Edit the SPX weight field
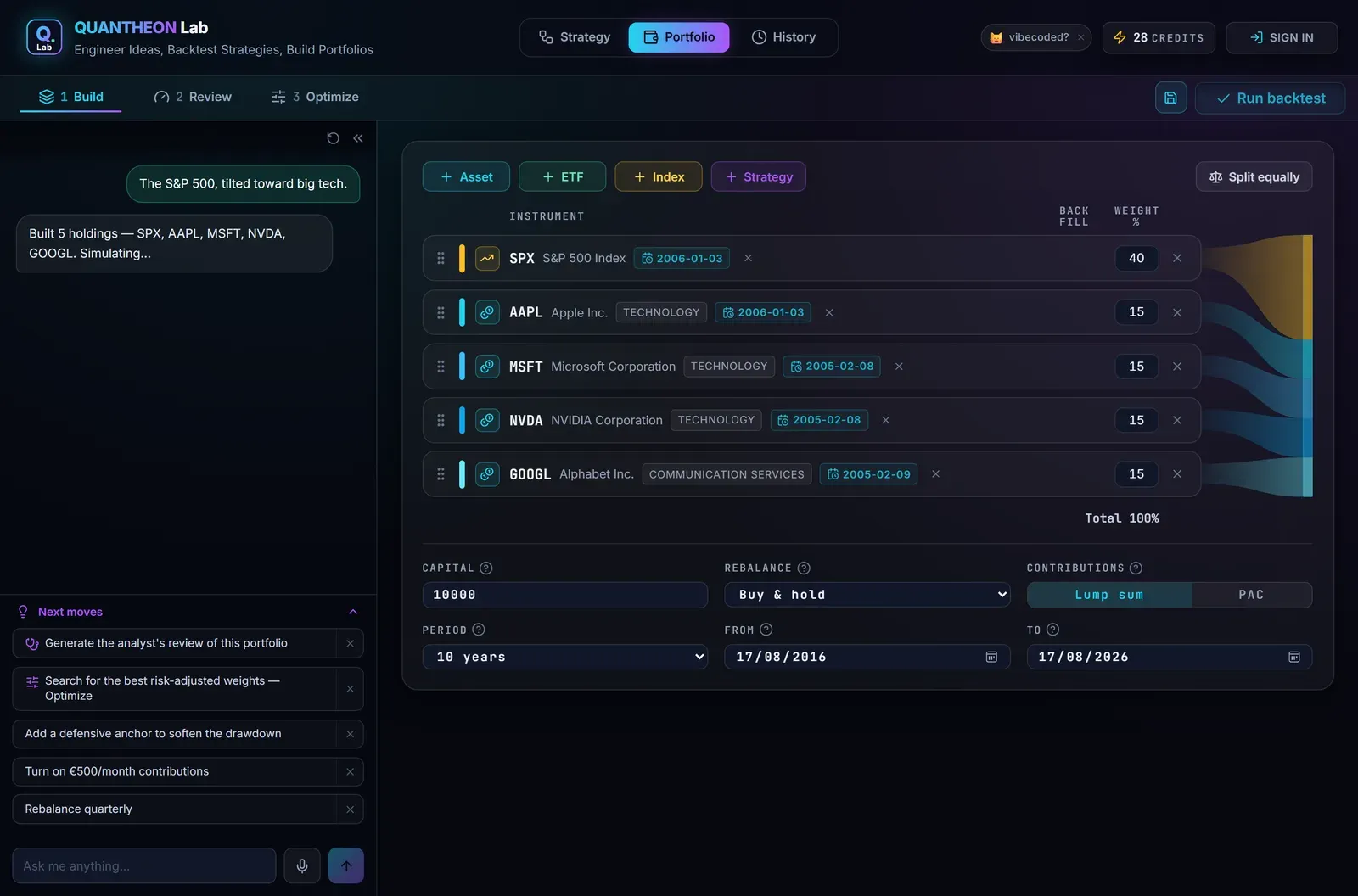This screenshot has width=1358, height=896. click(1136, 258)
